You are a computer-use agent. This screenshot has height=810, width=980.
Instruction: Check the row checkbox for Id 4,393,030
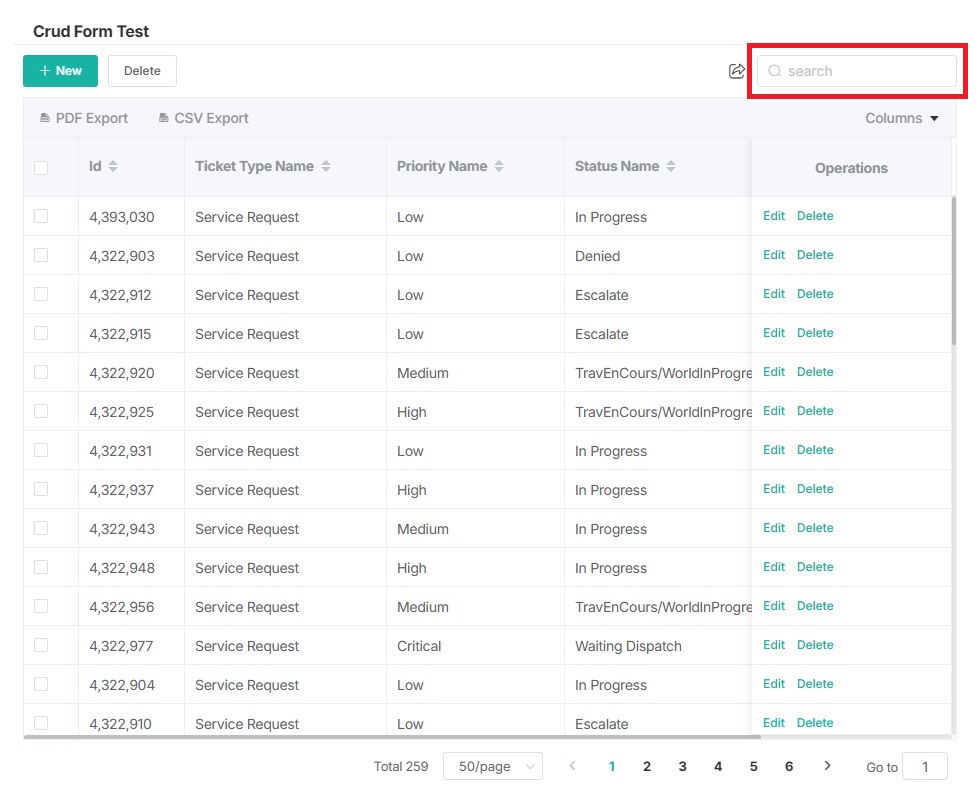pyautogui.click(x=41, y=216)
